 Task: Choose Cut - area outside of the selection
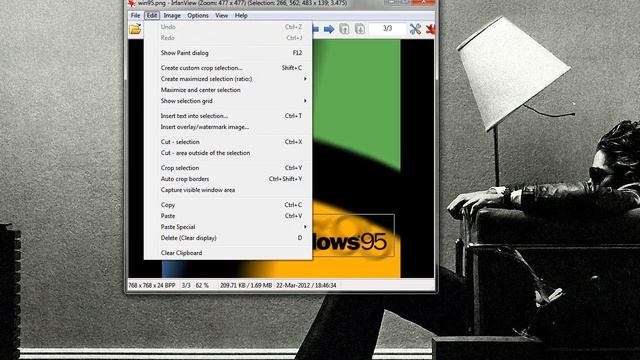(x=228, y=153)
